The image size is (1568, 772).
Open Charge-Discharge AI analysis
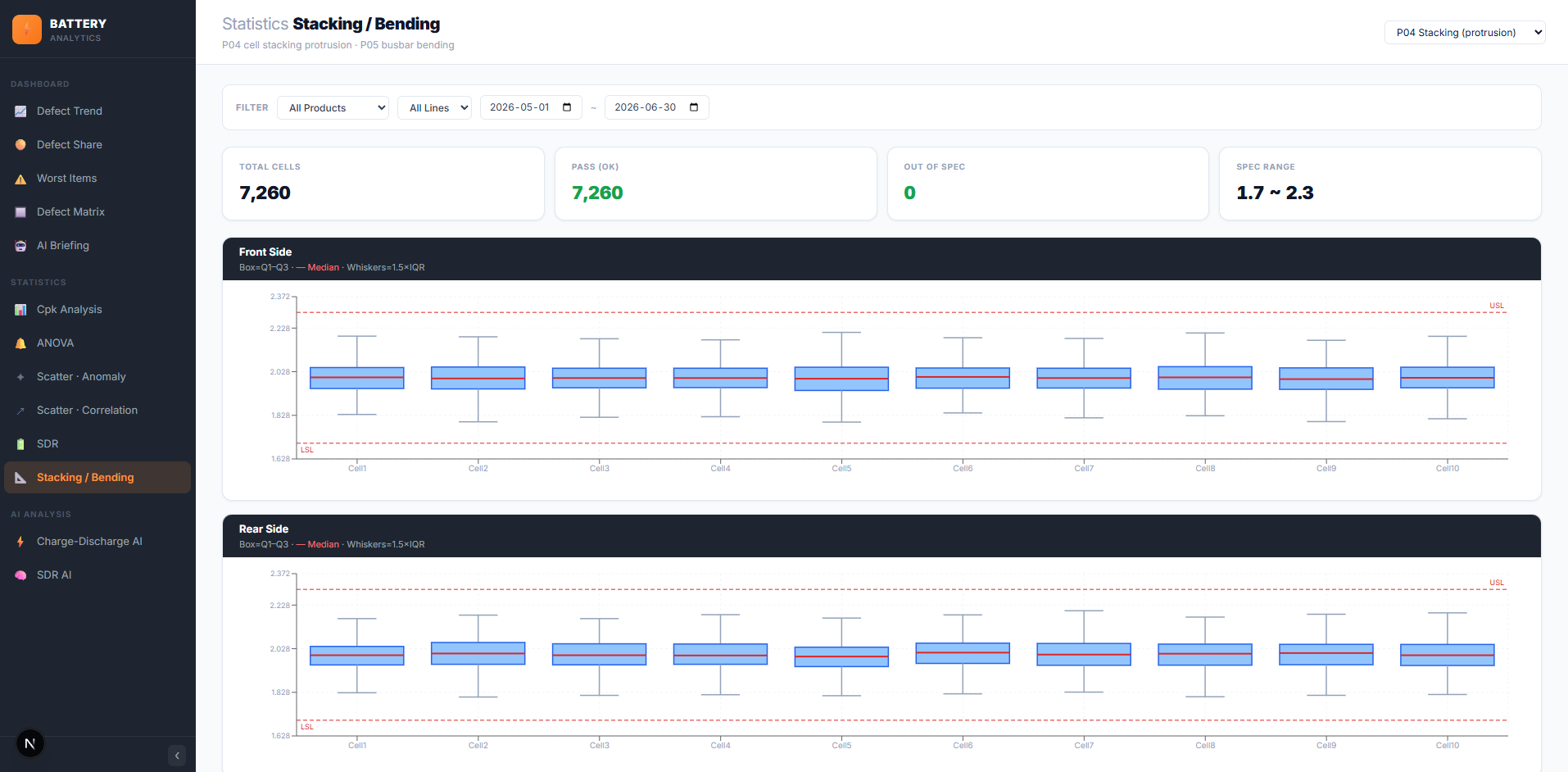[x=97, y=542]
